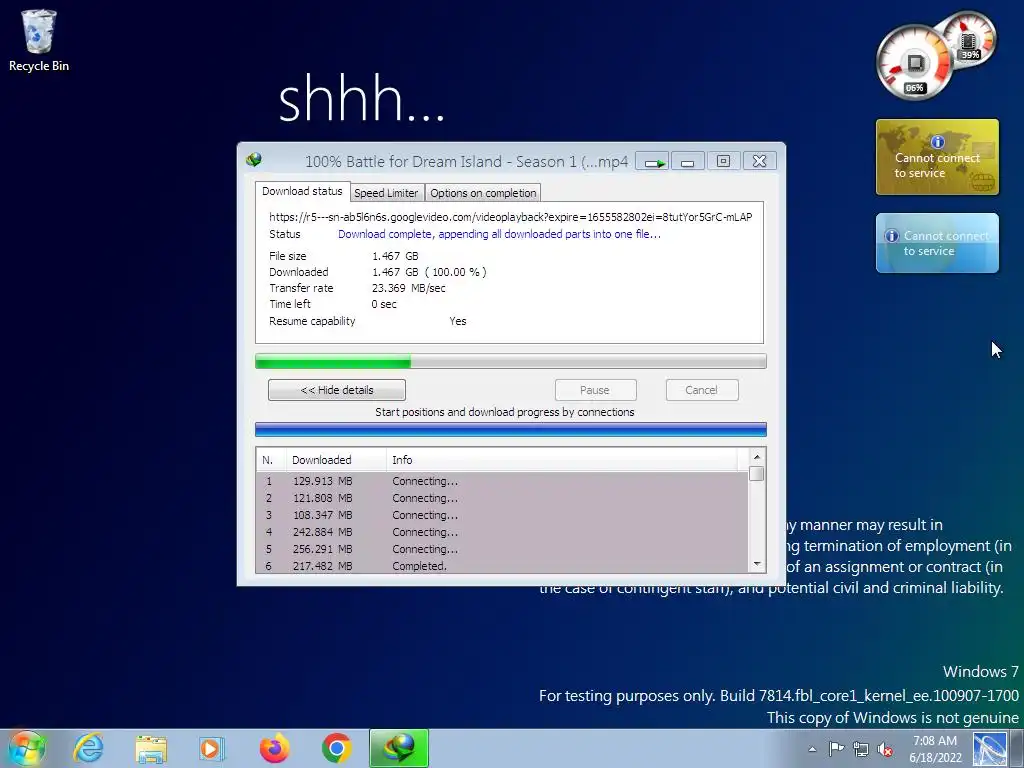Click the taskbar clock showing 7:08 AM
Image resolution: width=1024 pixels, height=768 pixels.
click(935, 749)
